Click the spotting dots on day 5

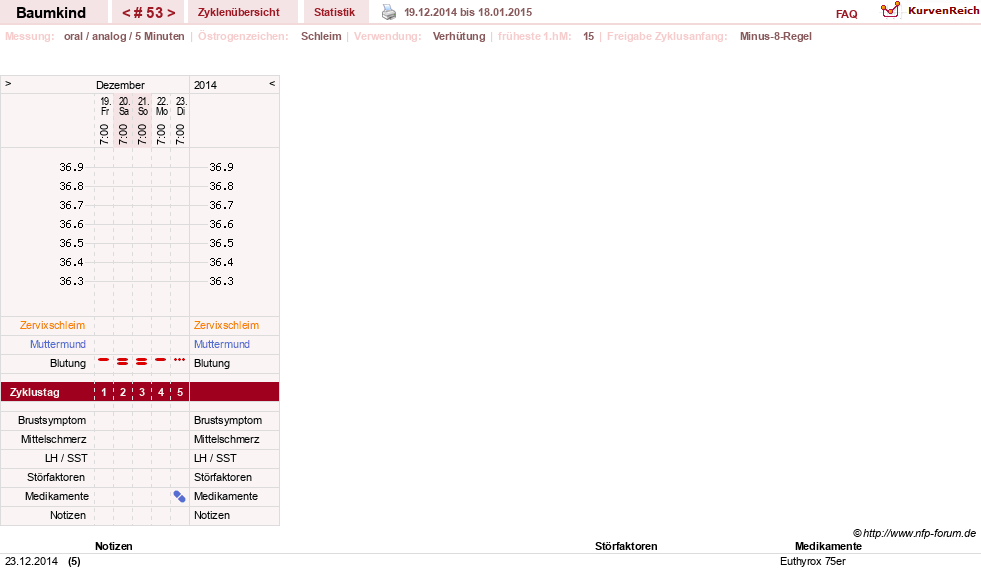coord(180,360)
